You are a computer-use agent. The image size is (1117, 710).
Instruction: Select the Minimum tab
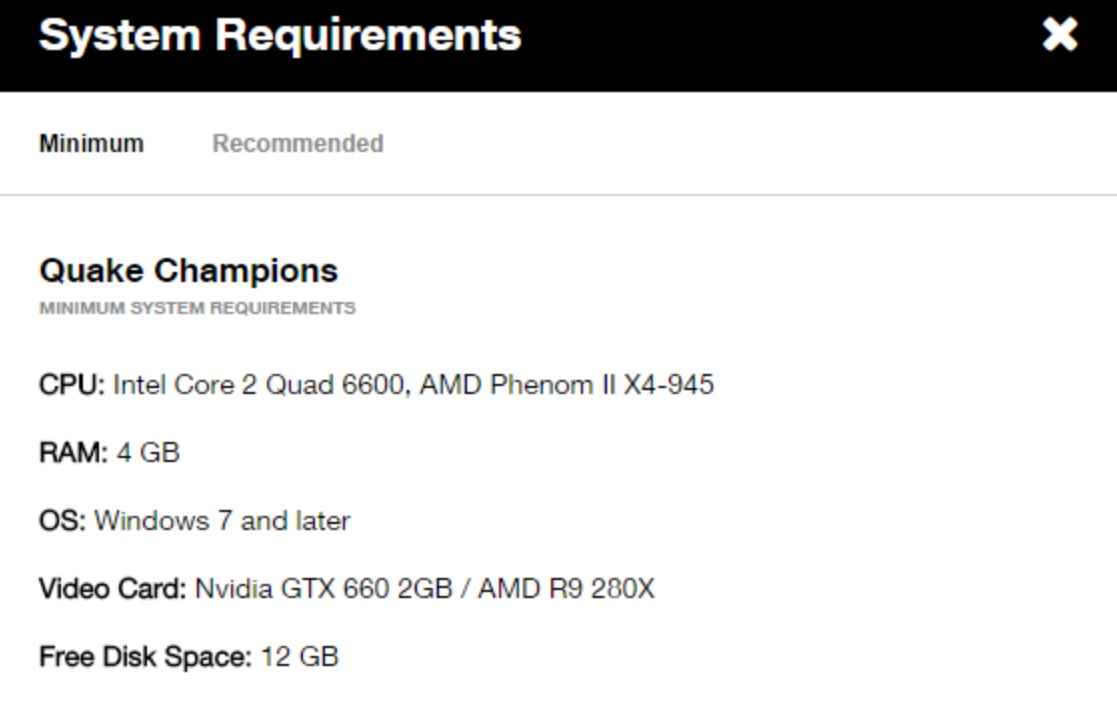point(91,144)
